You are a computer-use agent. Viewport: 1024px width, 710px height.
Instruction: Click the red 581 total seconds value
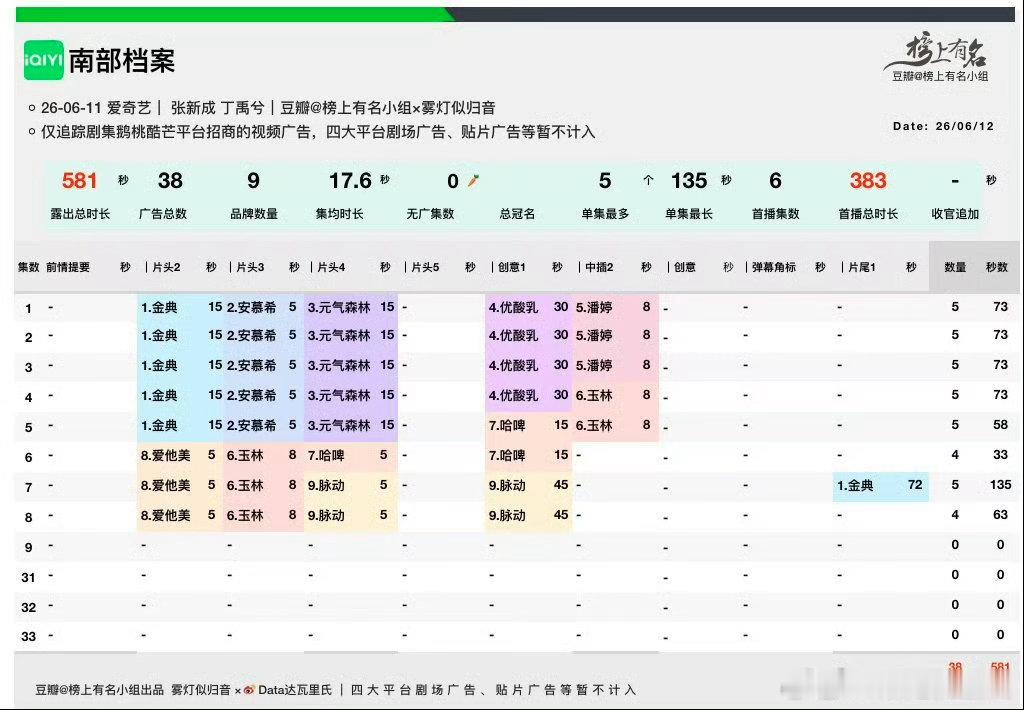click(x=80, y=180)
